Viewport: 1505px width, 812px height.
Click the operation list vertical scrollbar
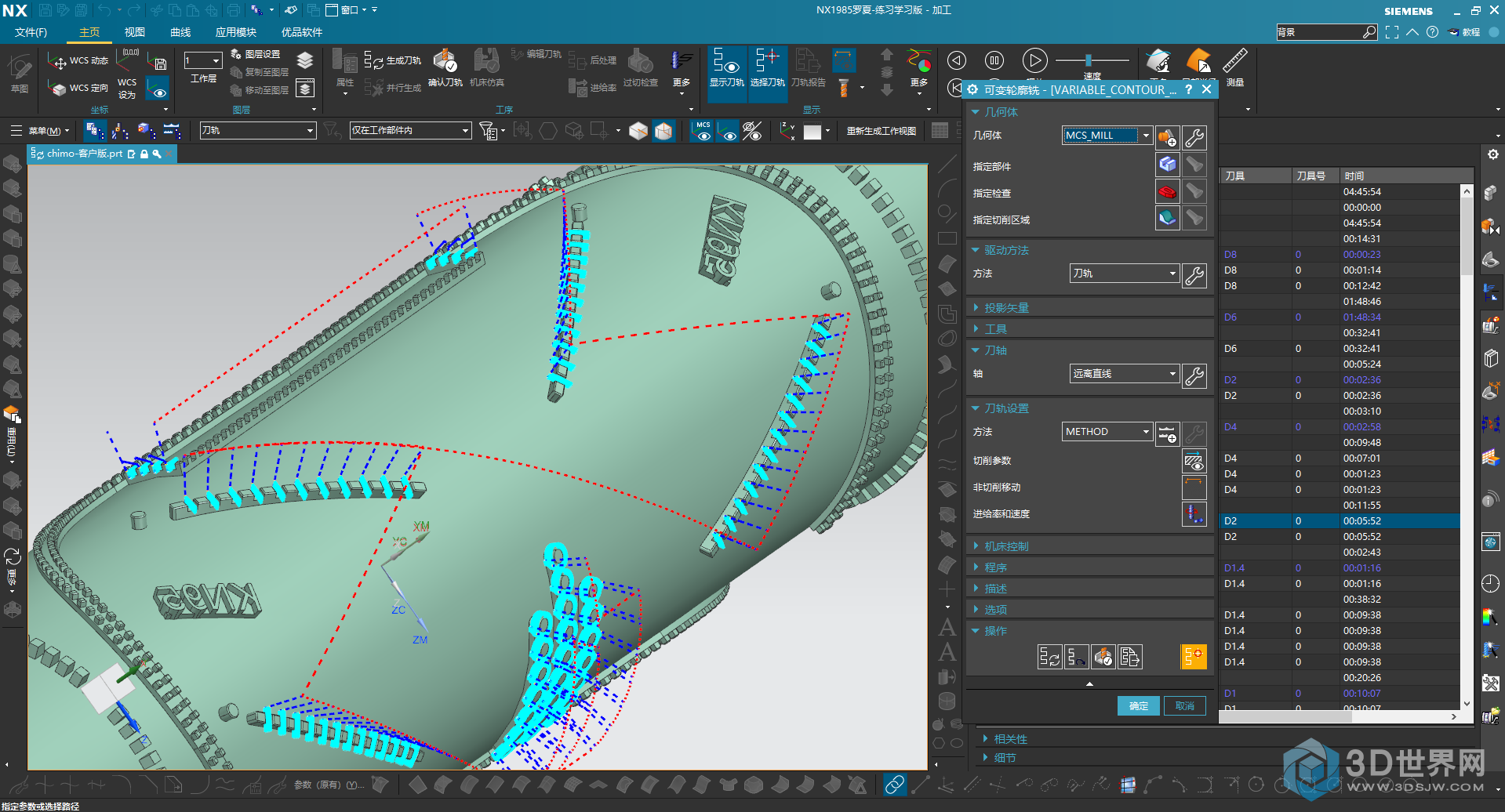coord(1467,447)
